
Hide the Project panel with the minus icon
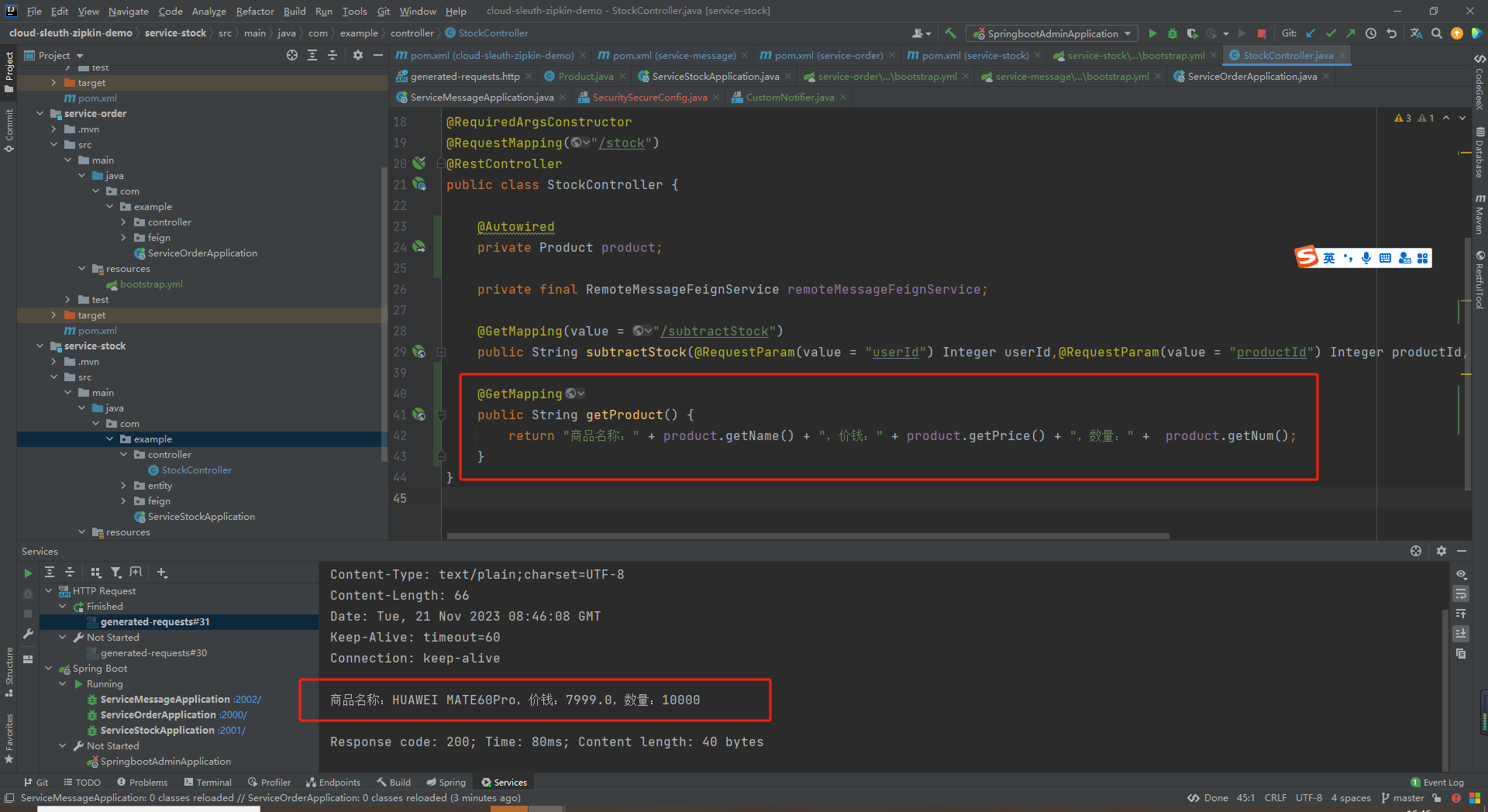(378, 55)
